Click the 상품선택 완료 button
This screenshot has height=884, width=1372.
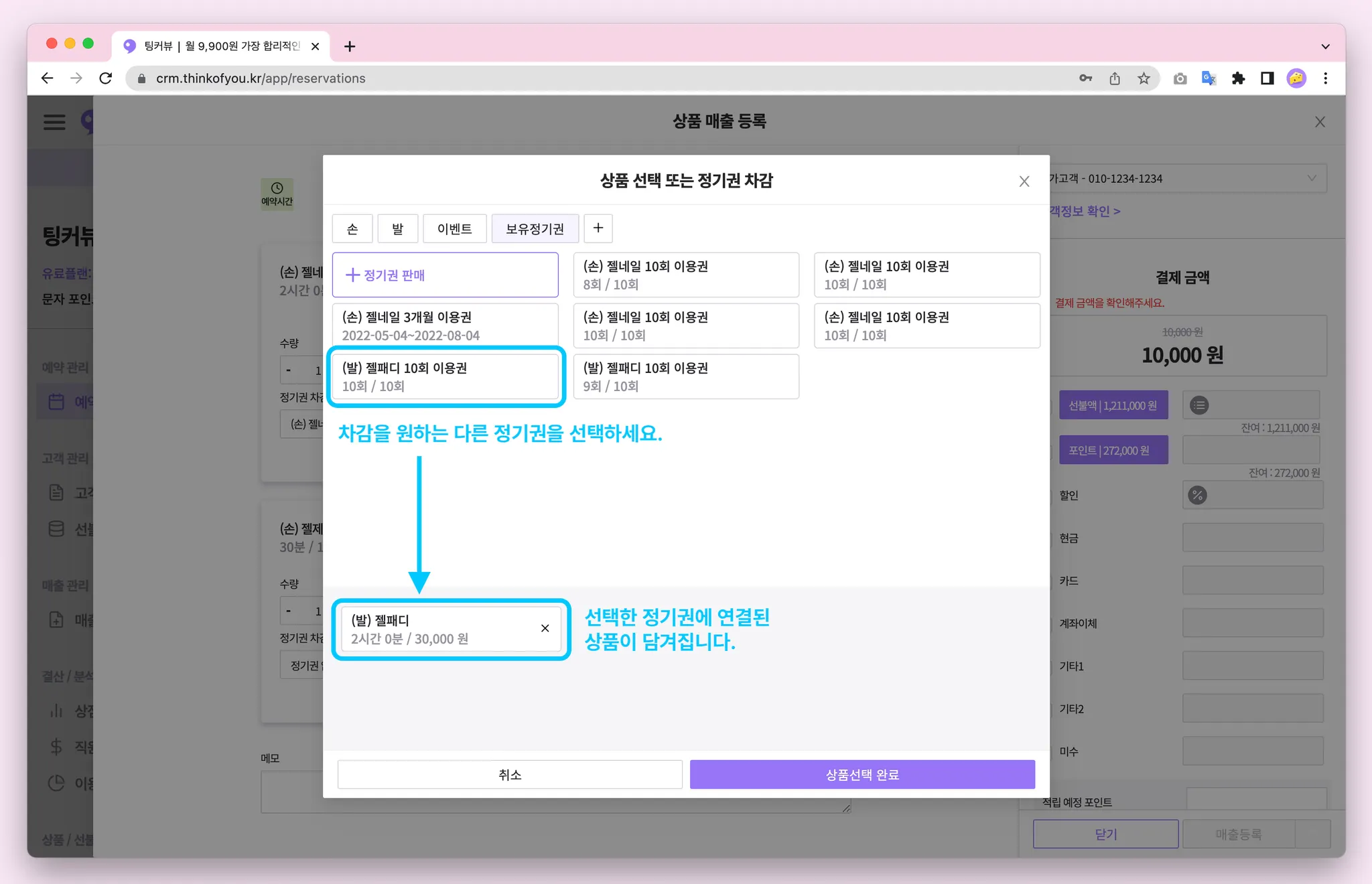click(862, 775)
